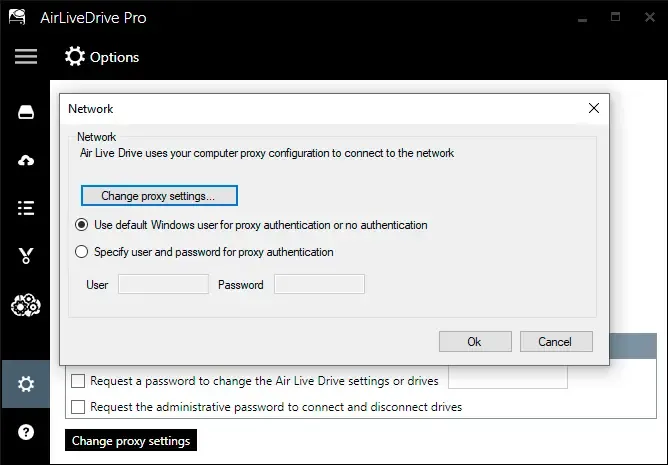Click the AirLiveDrive app logo icon
Screen dimensions: 668x465
17,17
